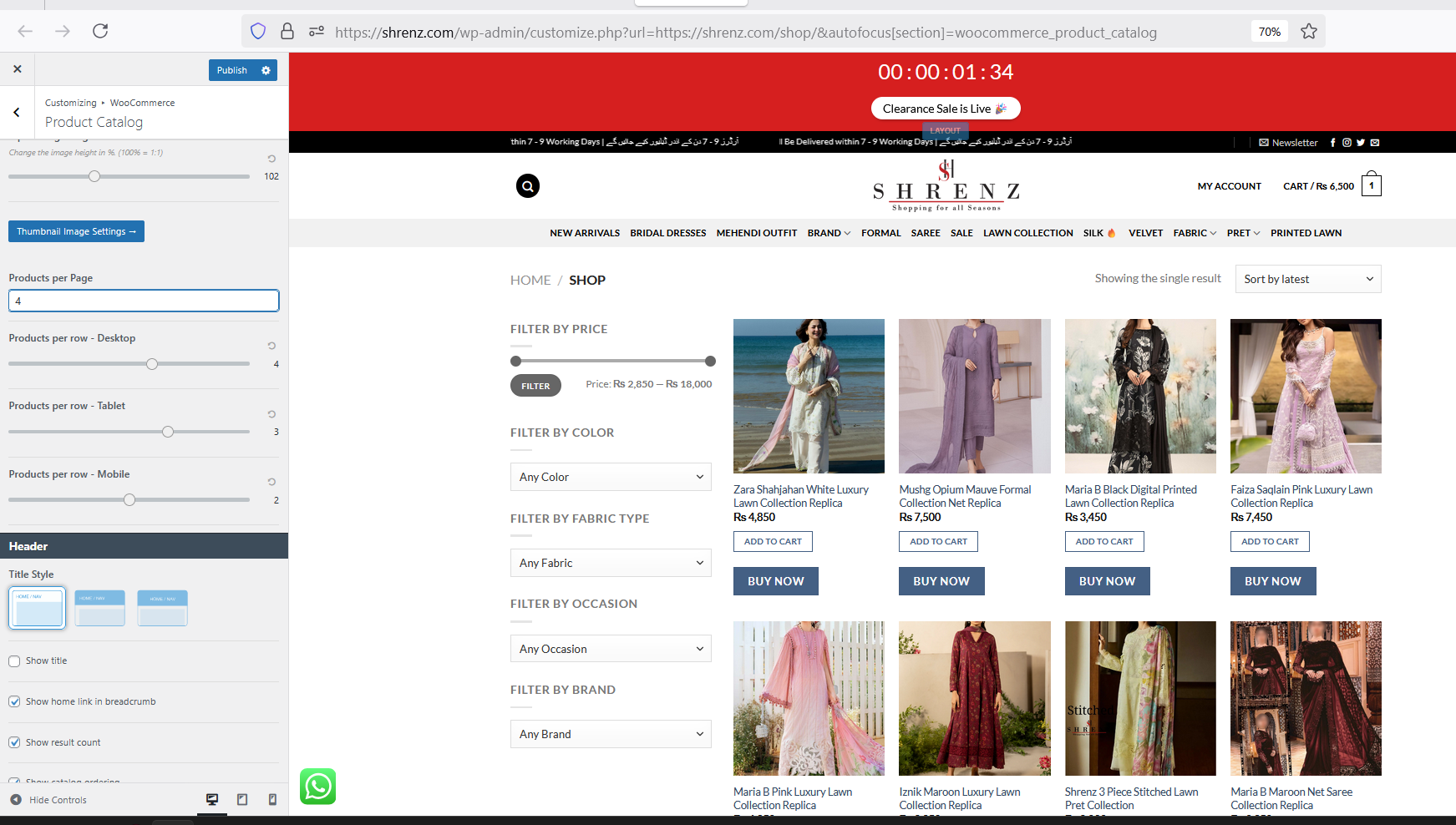Click the Hide Controls collapse icon
The image size is (1456, 825).
click(x=16, y=800)
